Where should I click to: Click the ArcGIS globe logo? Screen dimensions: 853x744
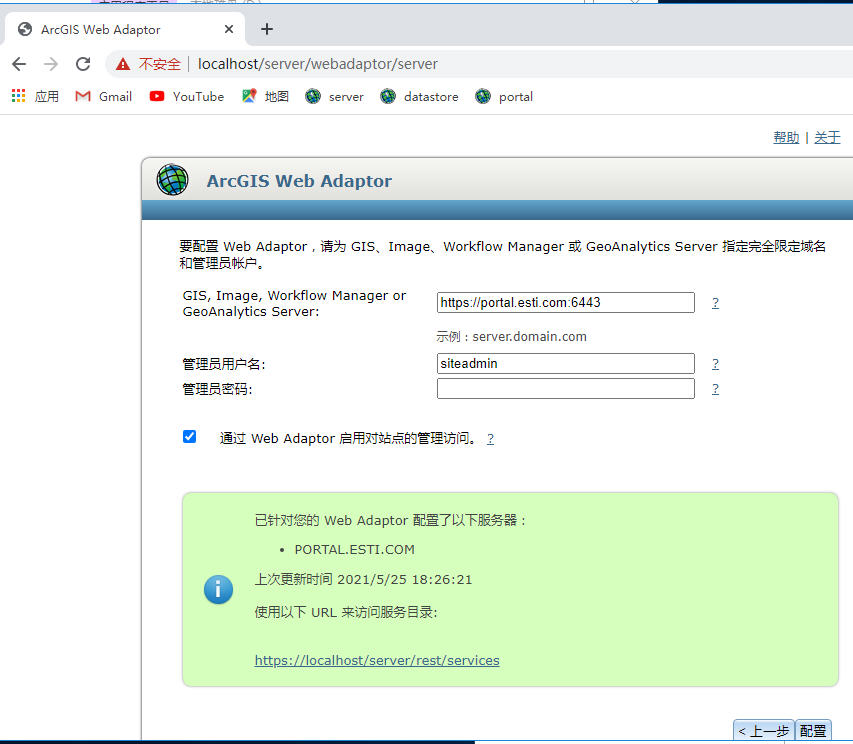click(x=172, y=179)
